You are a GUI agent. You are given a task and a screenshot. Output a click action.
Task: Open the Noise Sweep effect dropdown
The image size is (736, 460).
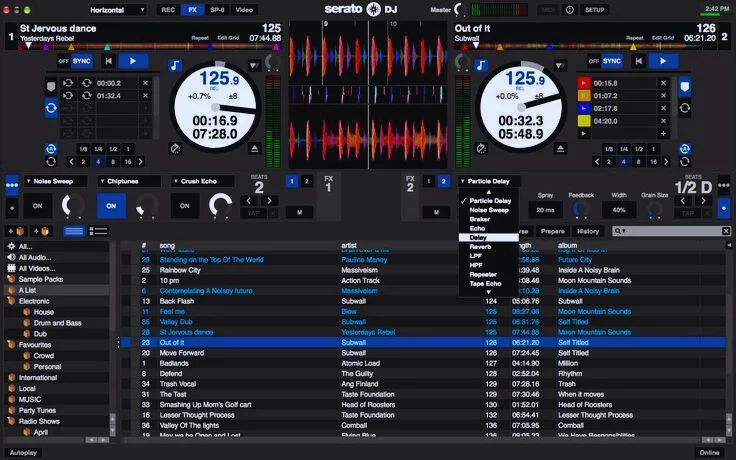pyautogui.click(x=55, y=181)
